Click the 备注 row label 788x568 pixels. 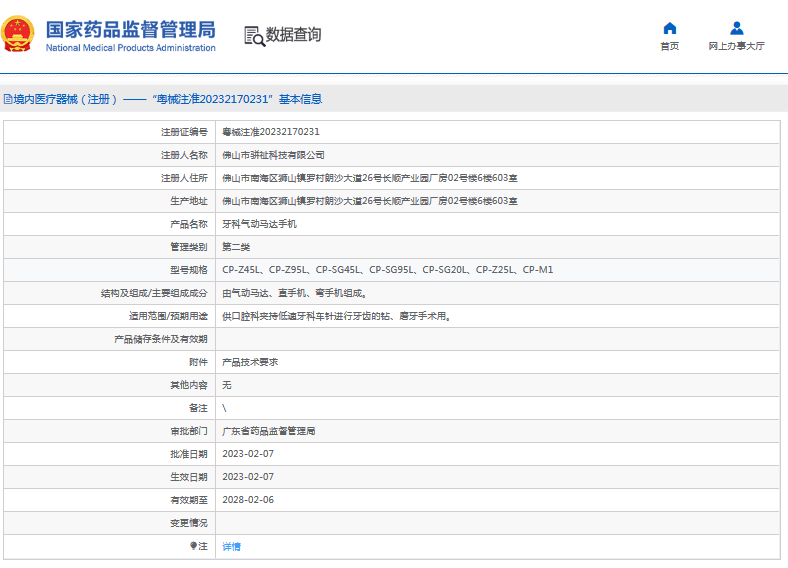point(198,408)
